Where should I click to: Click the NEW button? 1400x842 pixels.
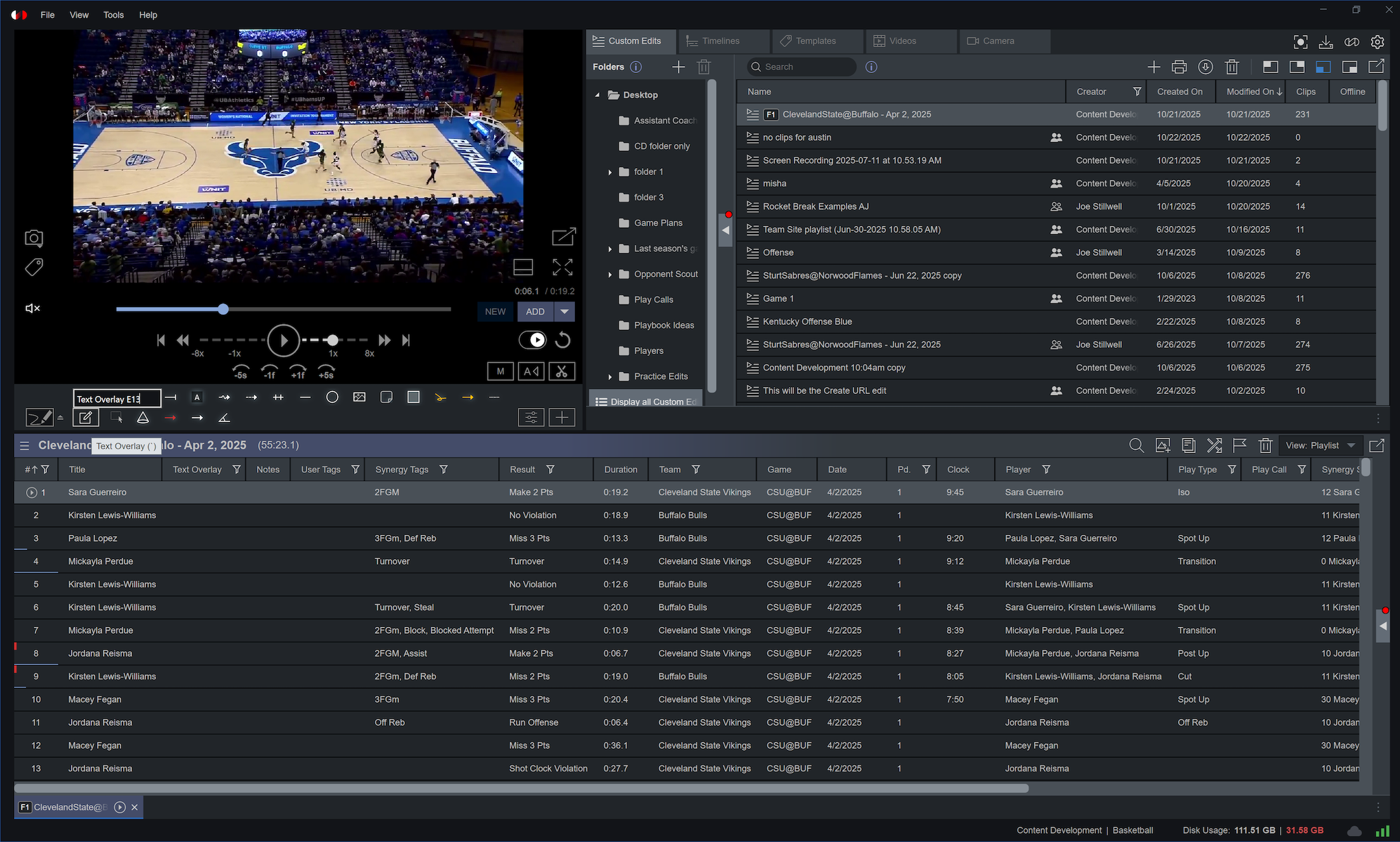495,312
